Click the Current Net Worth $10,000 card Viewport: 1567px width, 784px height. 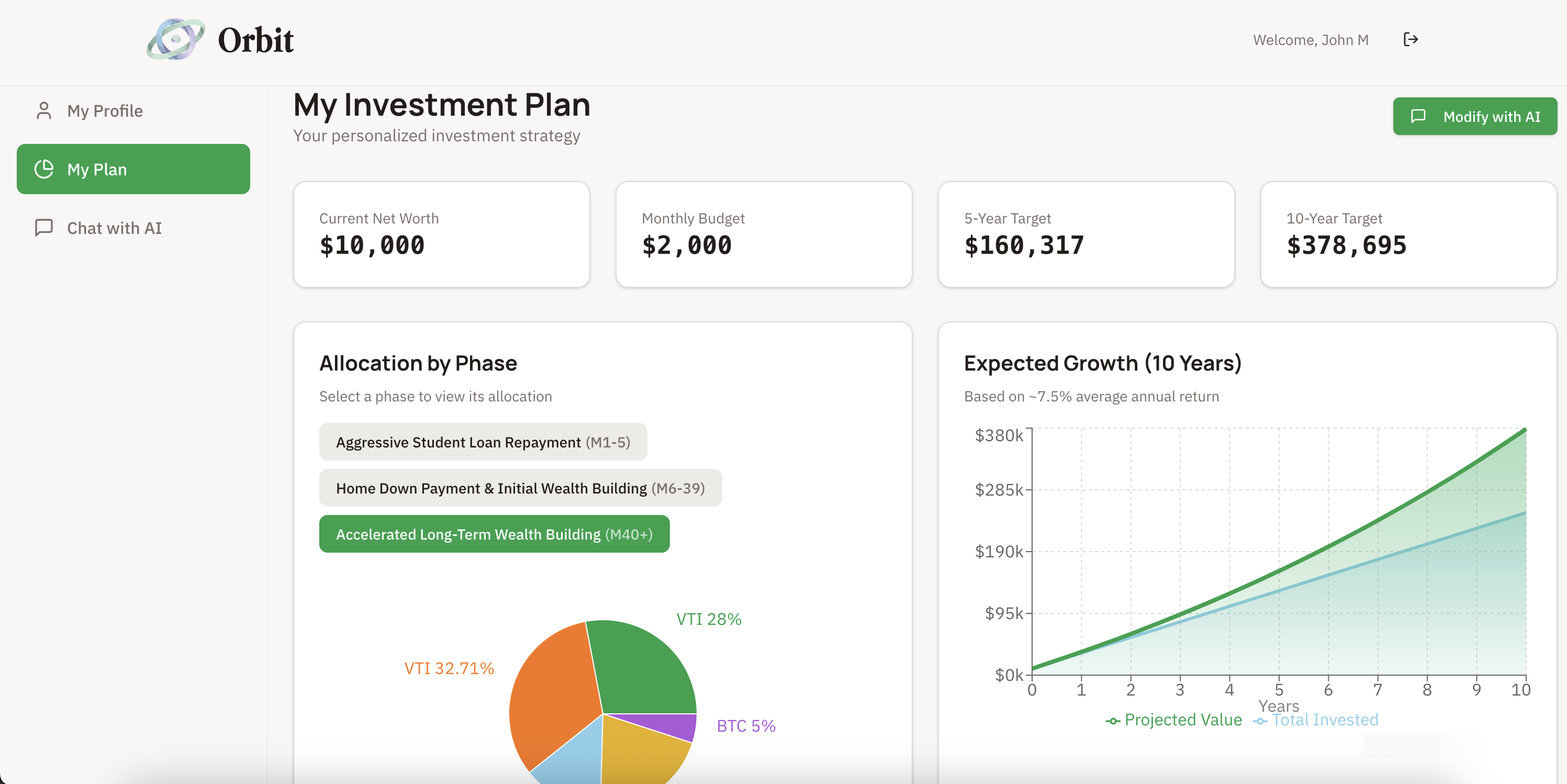442,234
